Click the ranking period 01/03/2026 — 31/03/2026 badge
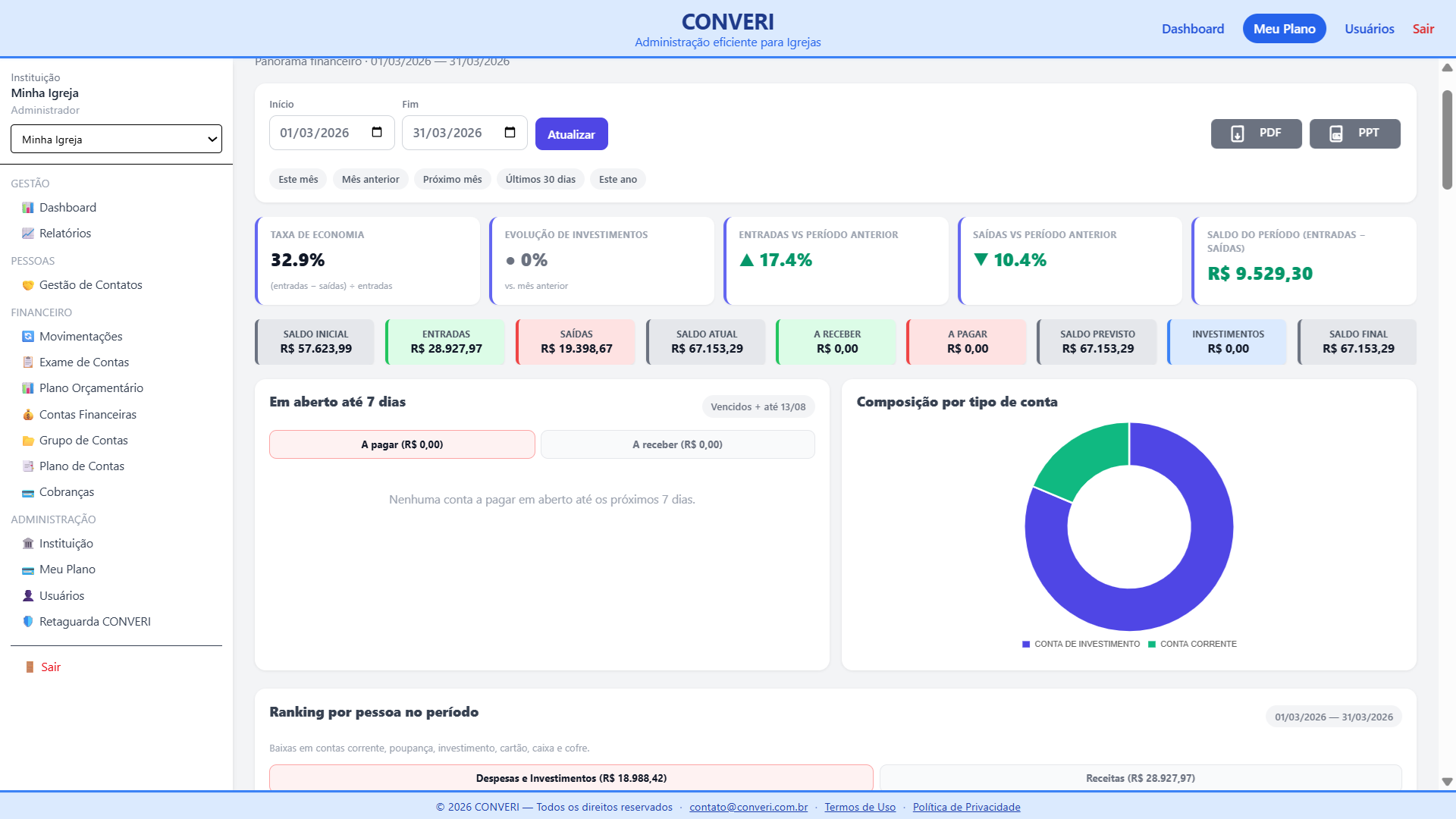This screenshot has height=819, width=1456. point(1333,717)
